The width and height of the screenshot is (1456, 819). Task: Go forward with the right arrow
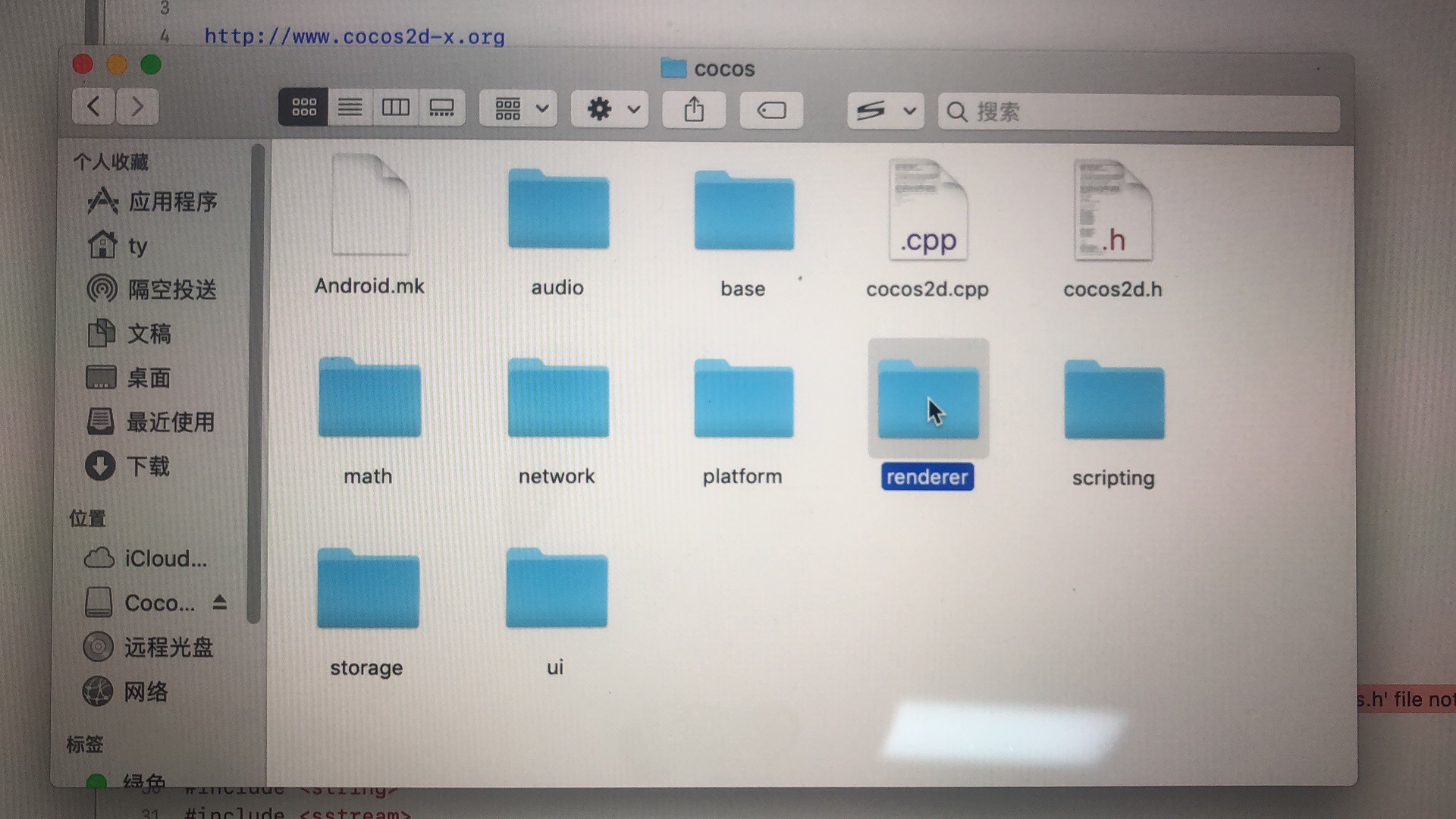(137, 106)
